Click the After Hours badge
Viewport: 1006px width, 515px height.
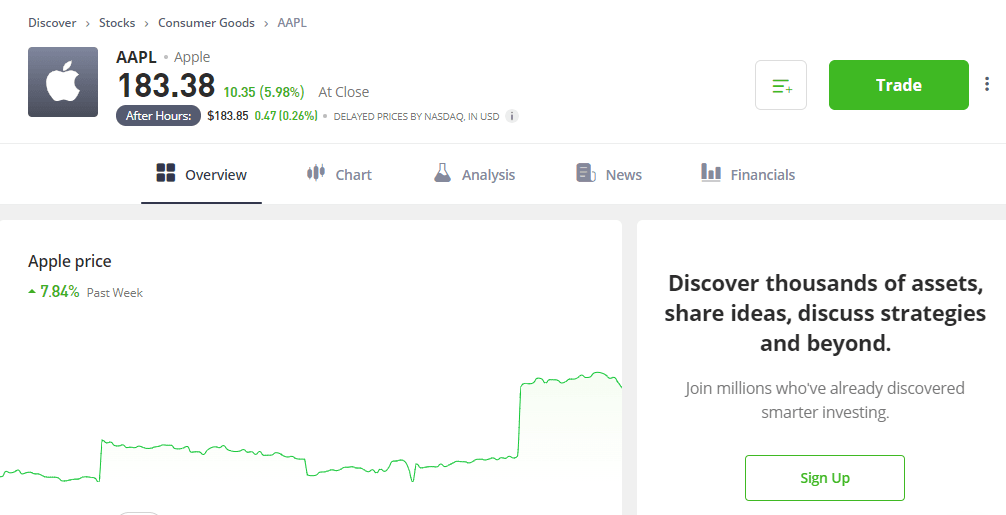tap(158, 116)
